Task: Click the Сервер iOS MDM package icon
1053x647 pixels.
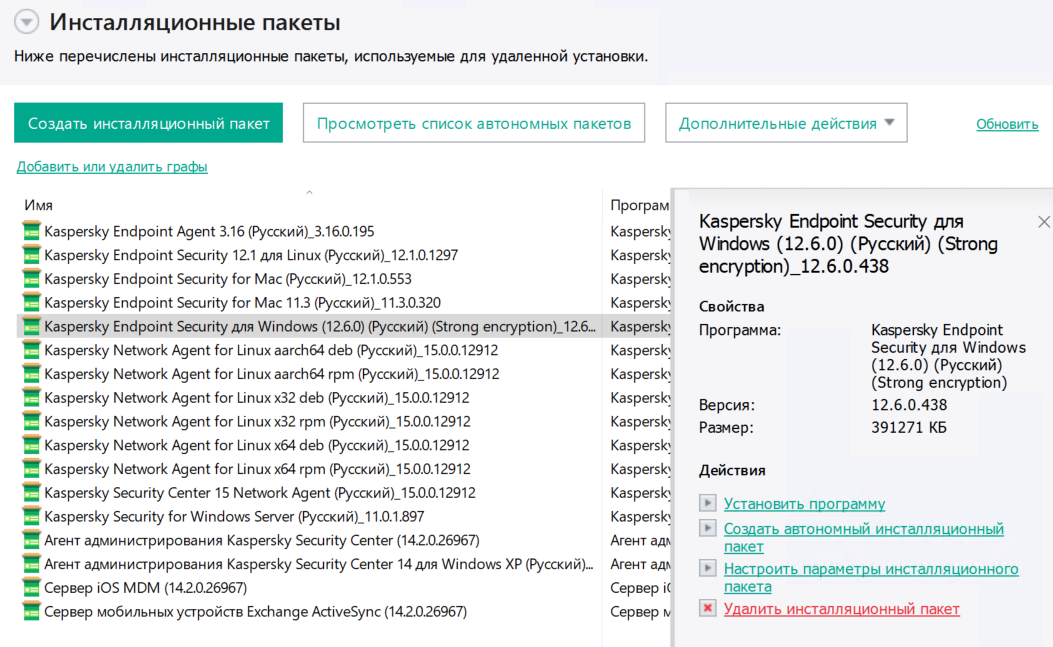Action: point(30,588)
